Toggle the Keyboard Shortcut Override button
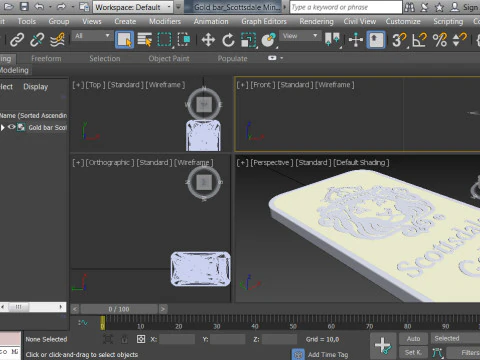480x360 pixels. pyautogui.click(x=376, y=40)
